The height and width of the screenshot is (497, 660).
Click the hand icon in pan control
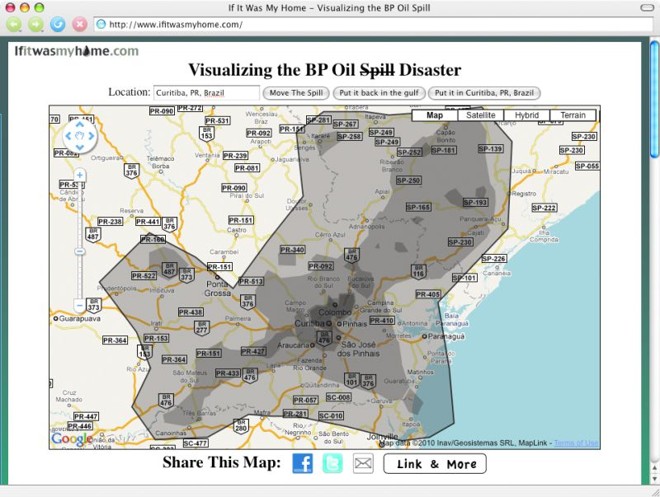coord(80,136)
